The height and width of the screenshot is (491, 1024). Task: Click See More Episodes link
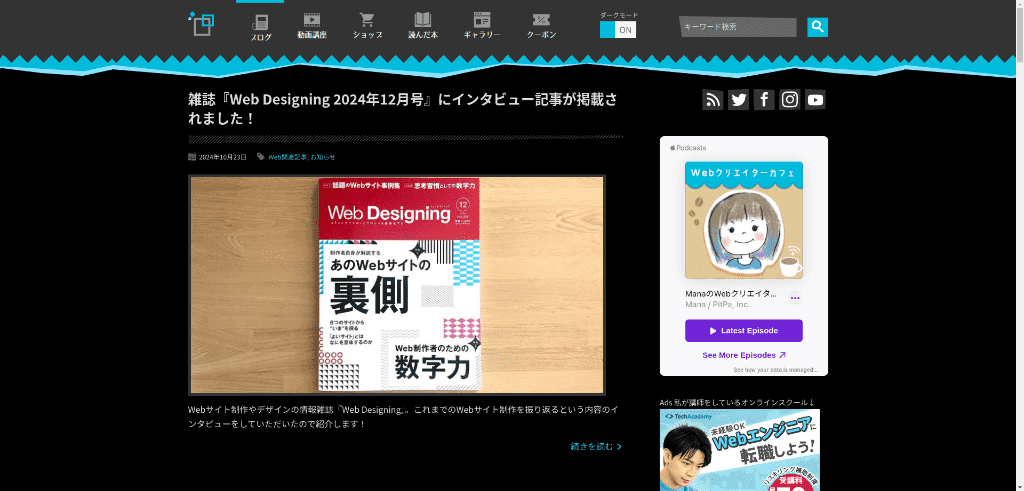[743, 355]
